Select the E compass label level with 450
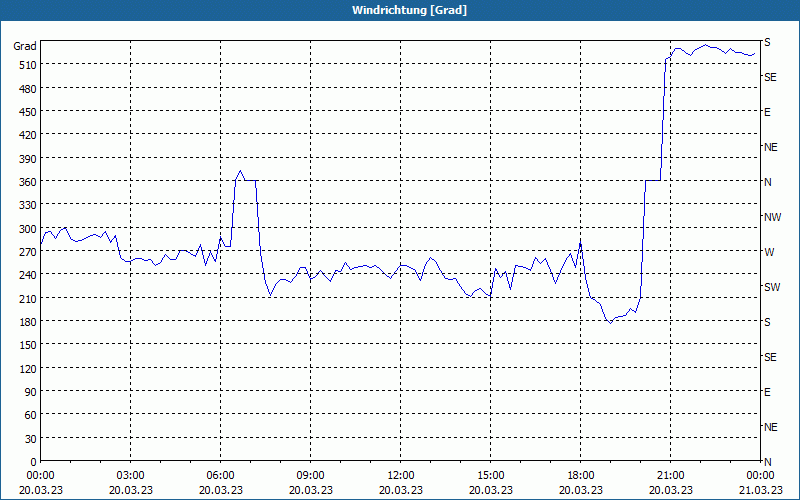 (767, 112)
